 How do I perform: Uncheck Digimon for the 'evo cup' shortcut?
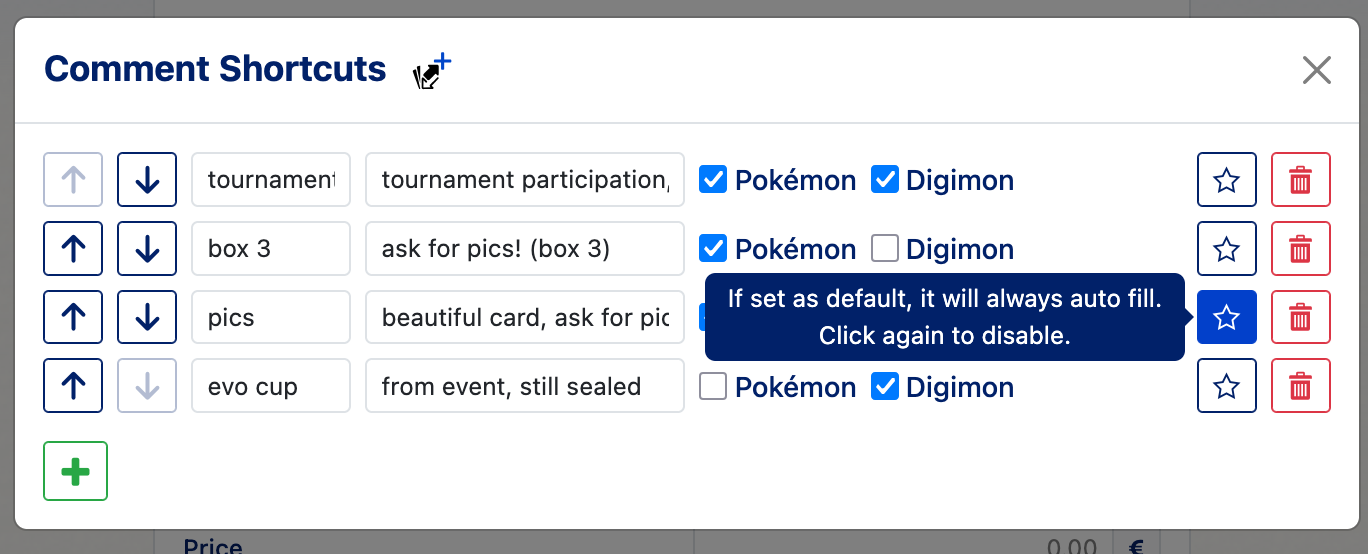[884, 387]
